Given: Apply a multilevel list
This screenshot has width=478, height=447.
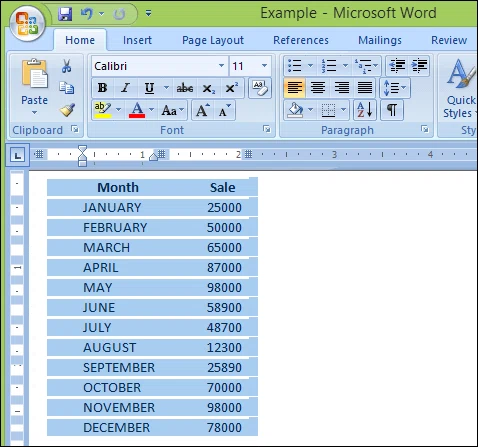Looking at the screenshot, I should point(363,66).
